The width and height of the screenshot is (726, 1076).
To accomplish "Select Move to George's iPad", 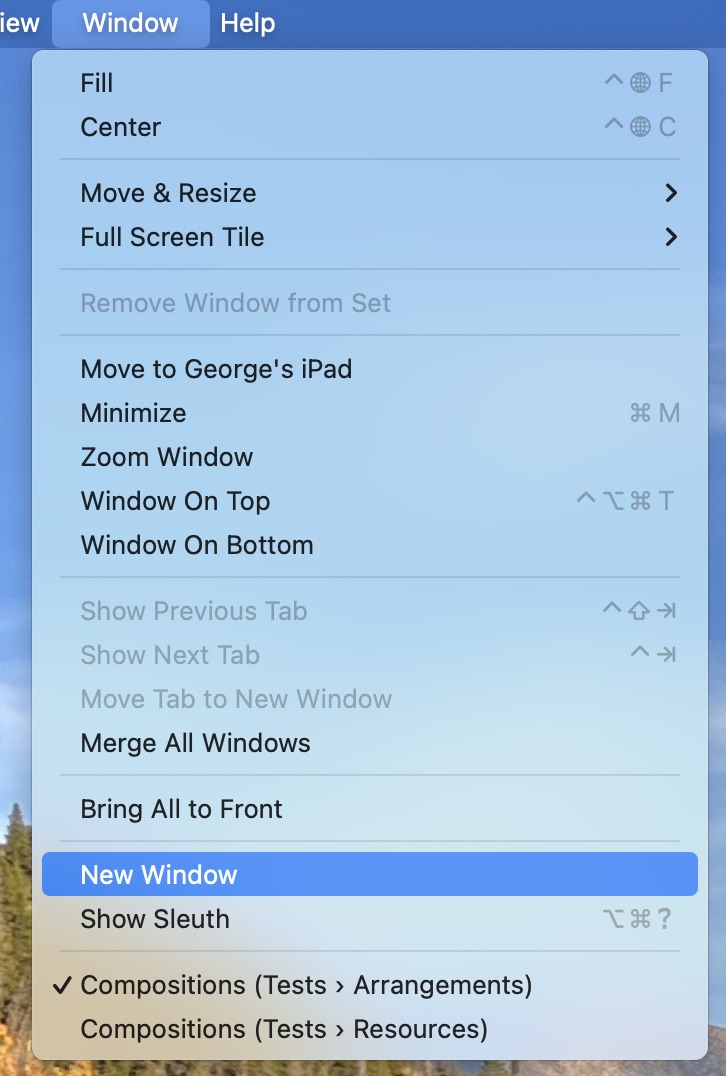I will click(217, 368).
